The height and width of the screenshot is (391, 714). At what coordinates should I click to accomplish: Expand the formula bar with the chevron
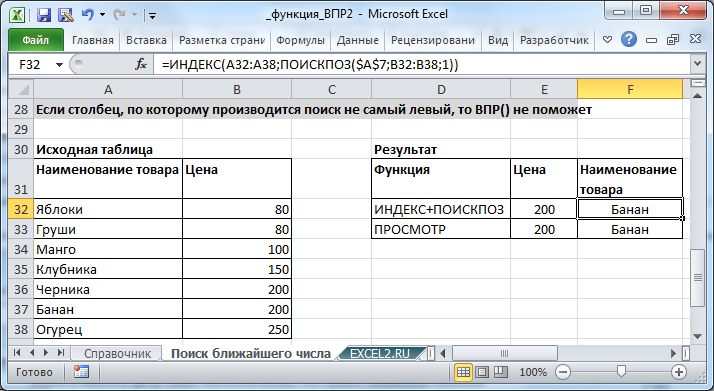point(697,64)
